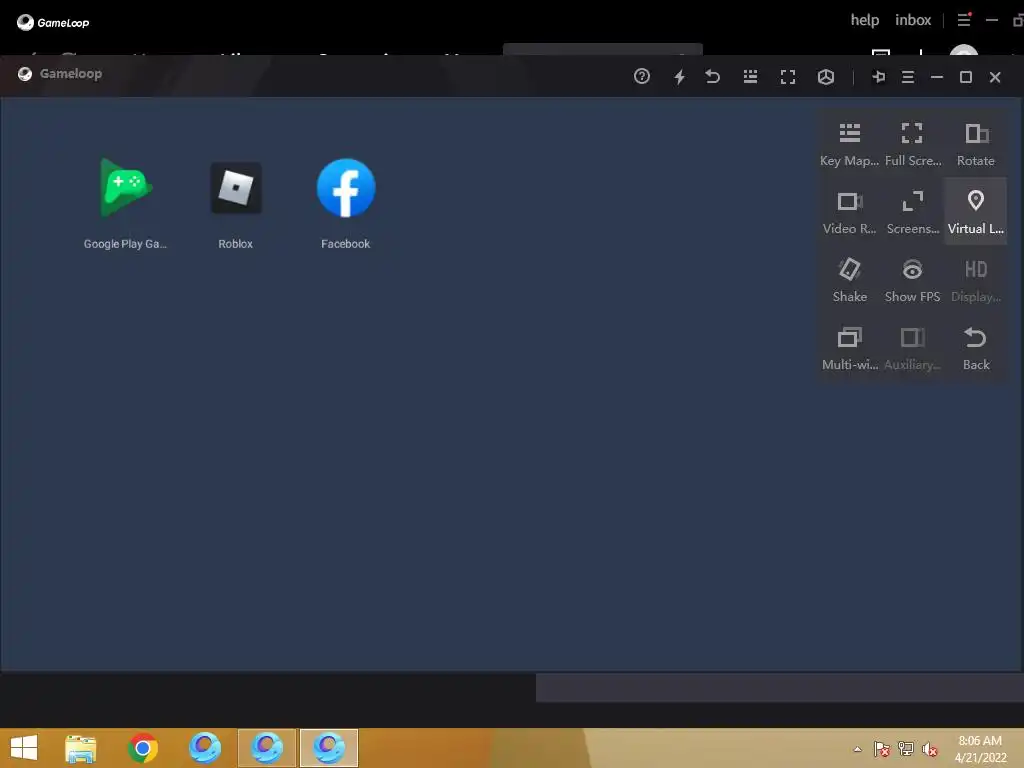Click first GameLoop taskbar icon
This screenshot has height=768, width=1024.
pyautogui.click(x=204, y=748)
